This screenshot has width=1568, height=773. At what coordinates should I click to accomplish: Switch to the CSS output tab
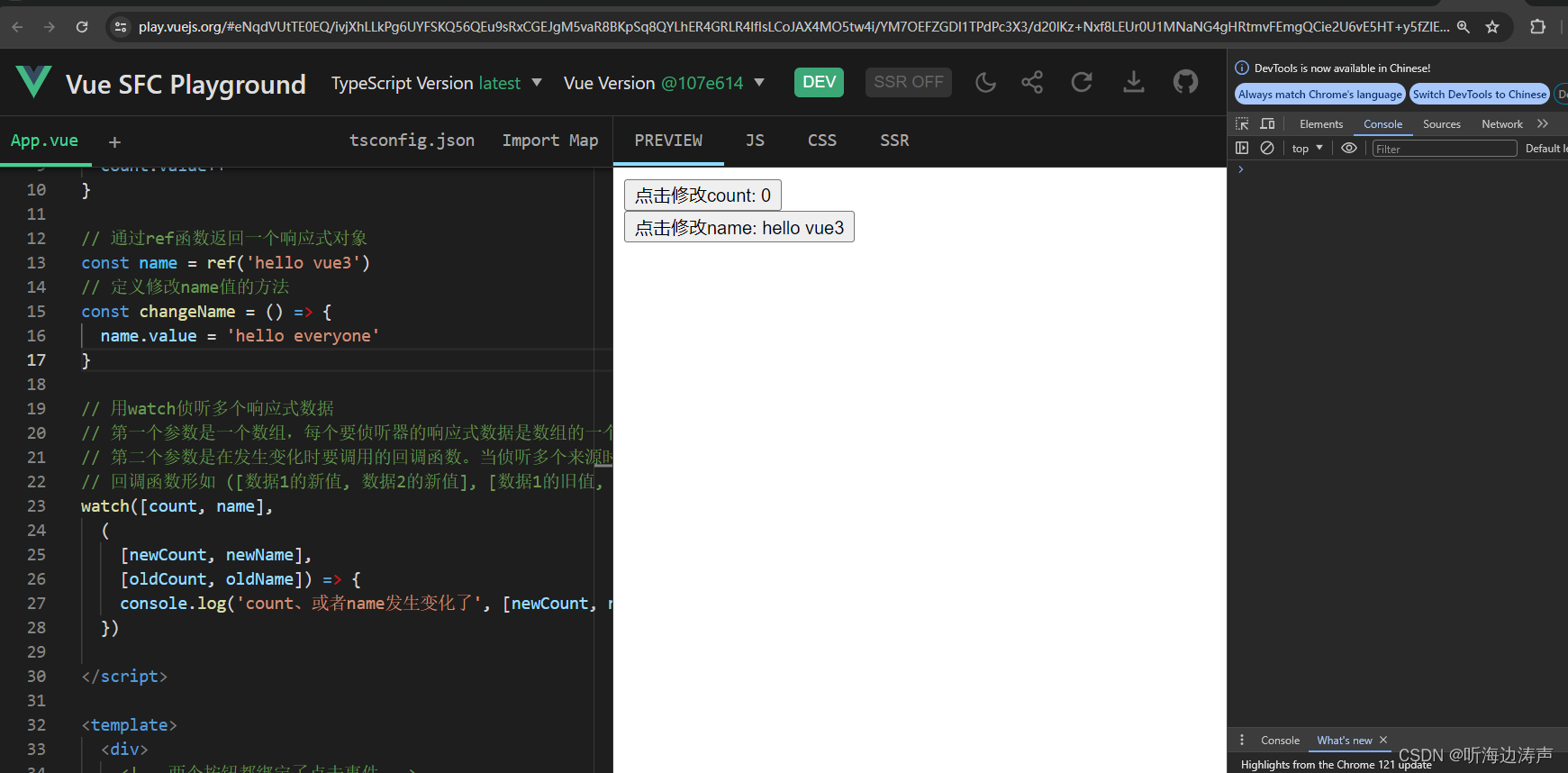pos(822,141)
